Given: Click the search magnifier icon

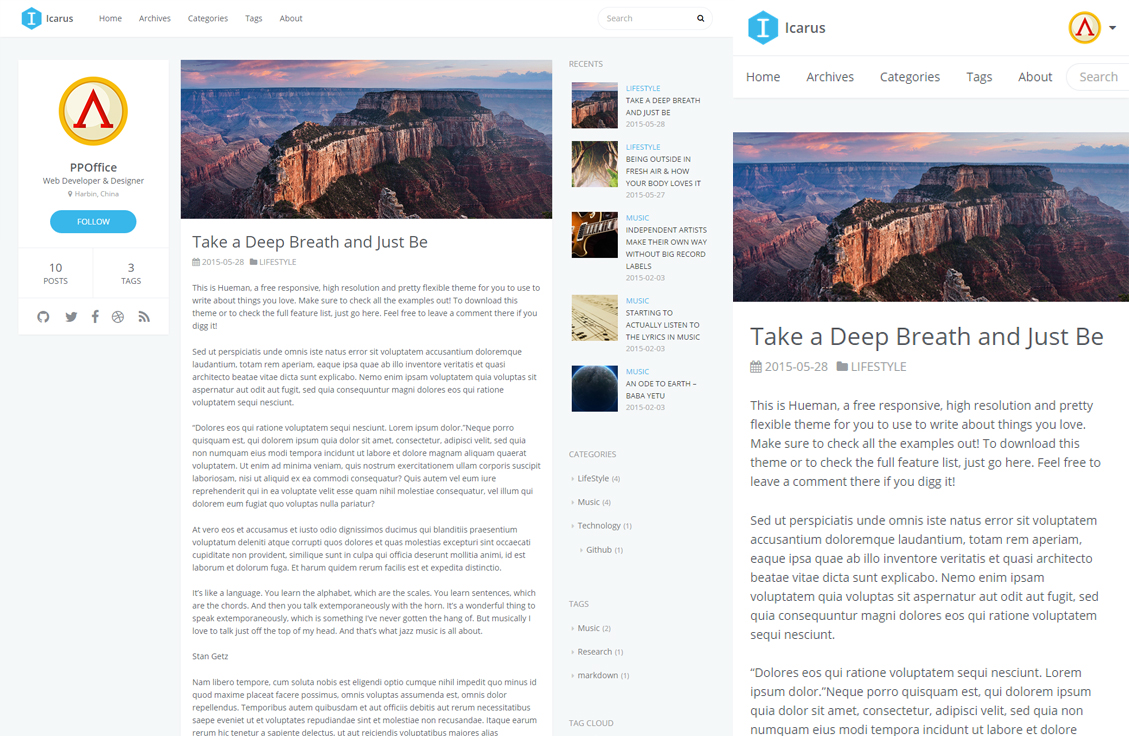Looking at the screenshot, I should (x=700, y=18).
